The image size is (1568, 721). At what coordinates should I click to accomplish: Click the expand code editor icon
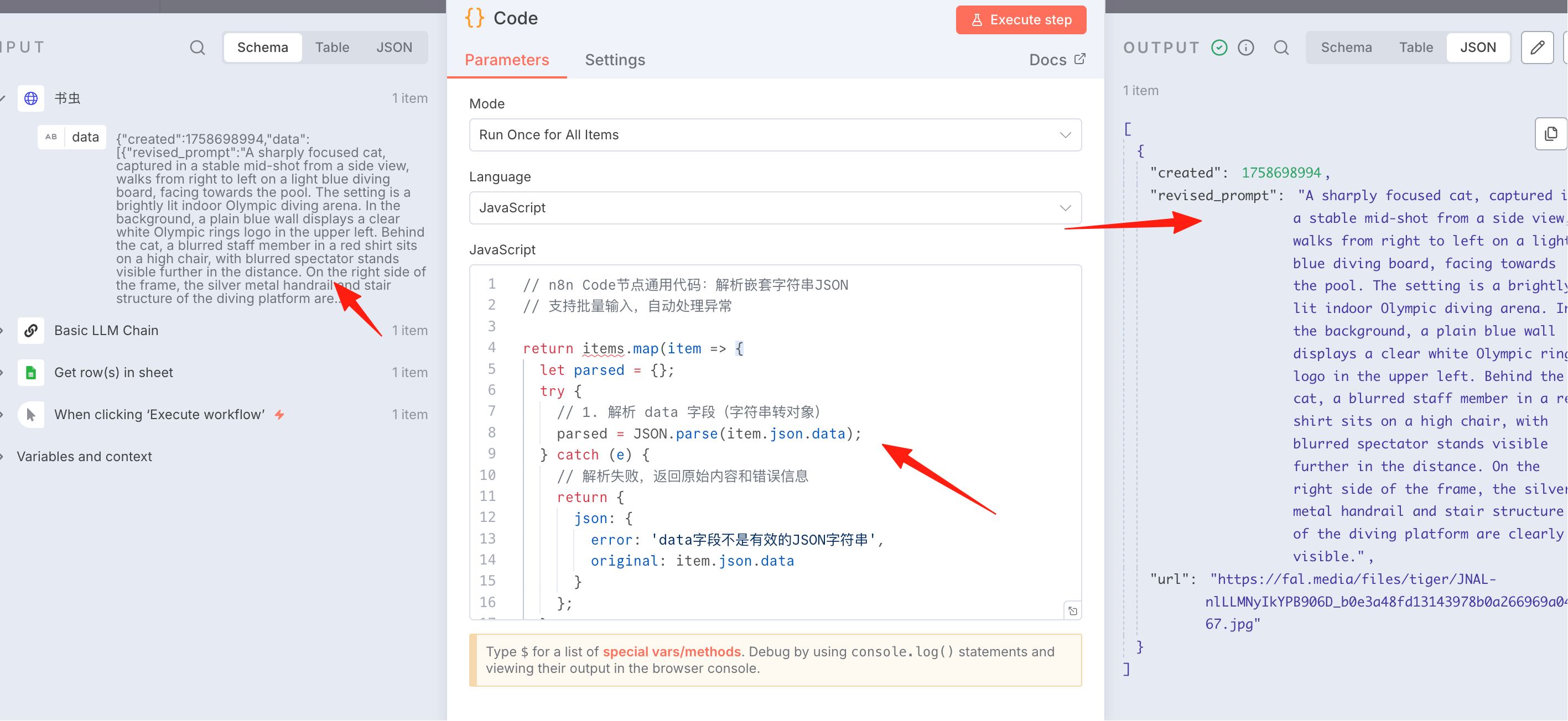click(1072, 610)
